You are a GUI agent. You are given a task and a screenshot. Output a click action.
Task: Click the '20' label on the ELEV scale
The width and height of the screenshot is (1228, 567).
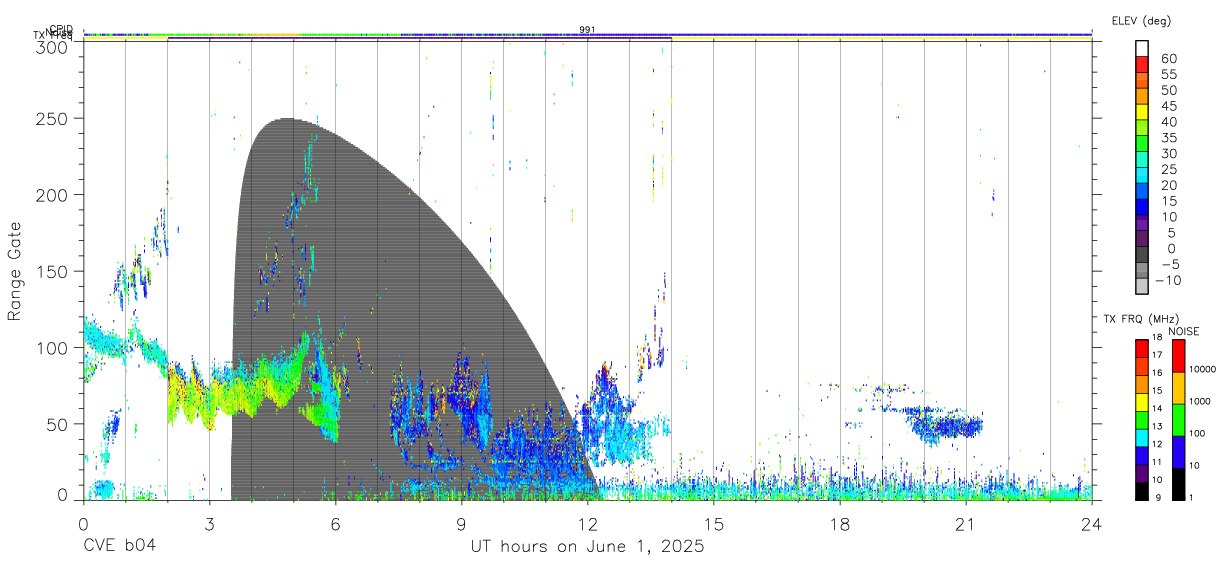pos(1169,186)
